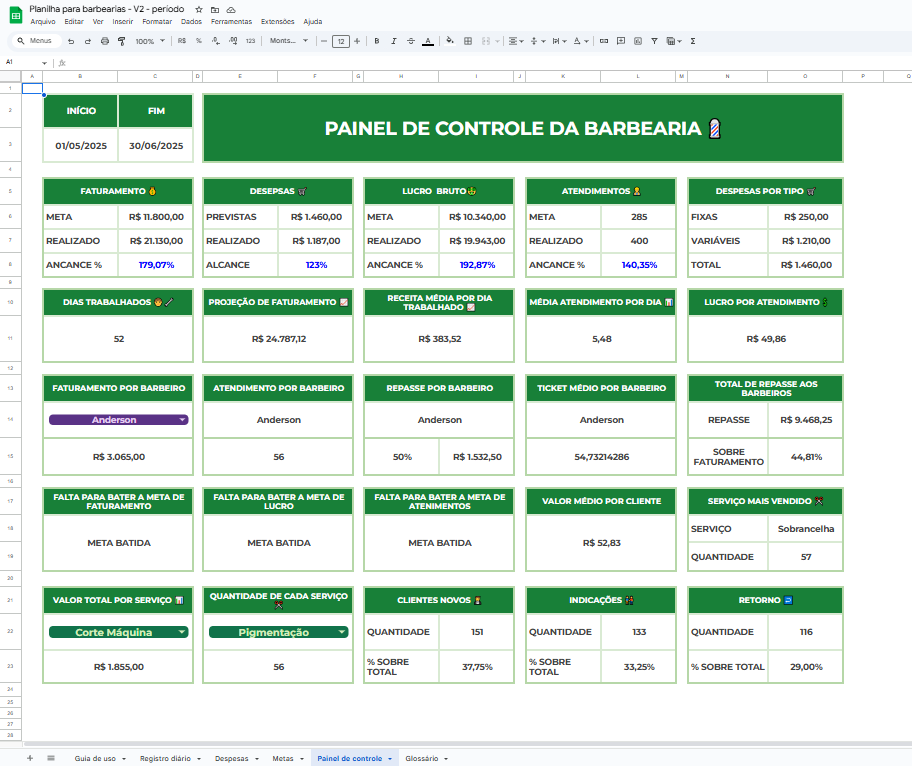Open the text color picker
Image resolution: width=912 pixels, height=766 pixels.
(428, 42)
